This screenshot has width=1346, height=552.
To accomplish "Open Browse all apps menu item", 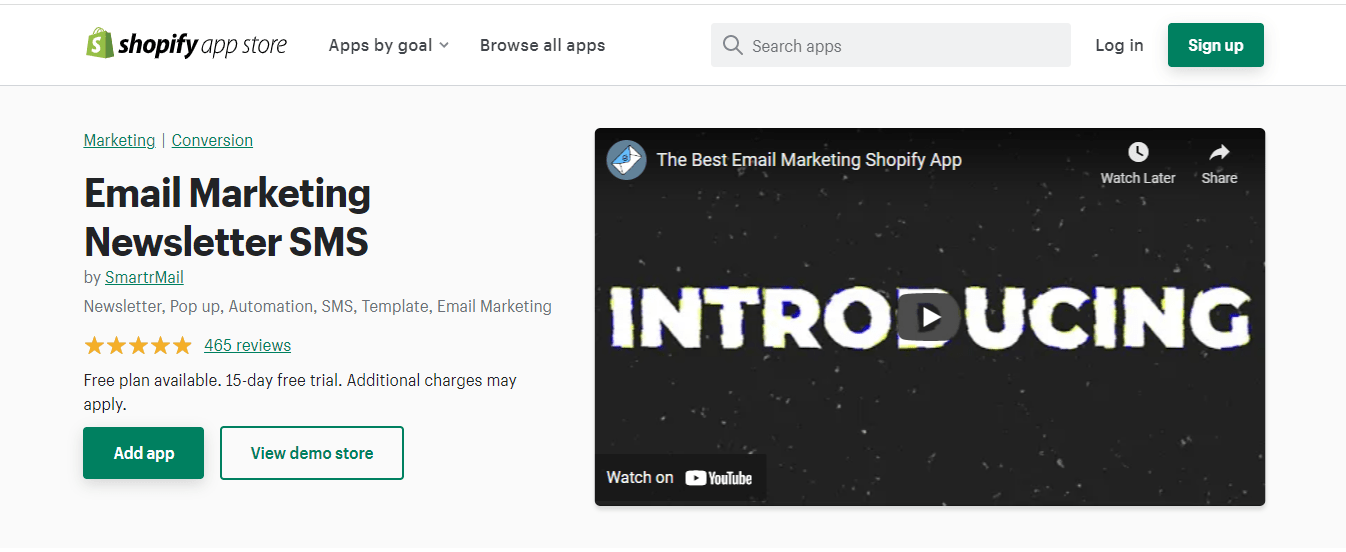I will click(542, 45).
